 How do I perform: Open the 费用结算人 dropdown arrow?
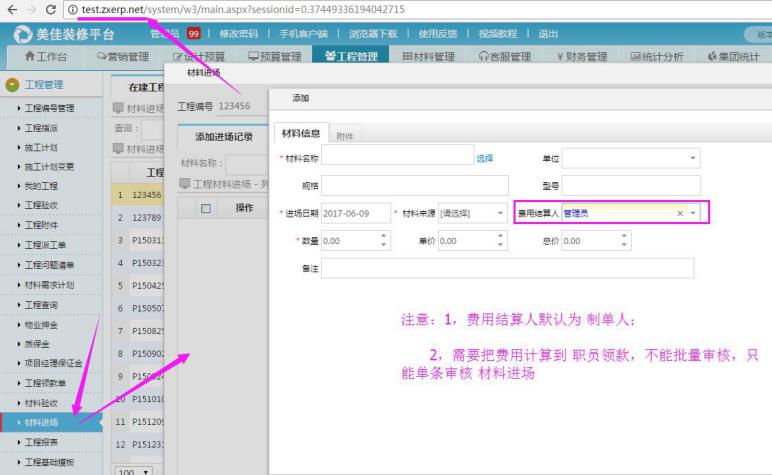click(693, 213)
